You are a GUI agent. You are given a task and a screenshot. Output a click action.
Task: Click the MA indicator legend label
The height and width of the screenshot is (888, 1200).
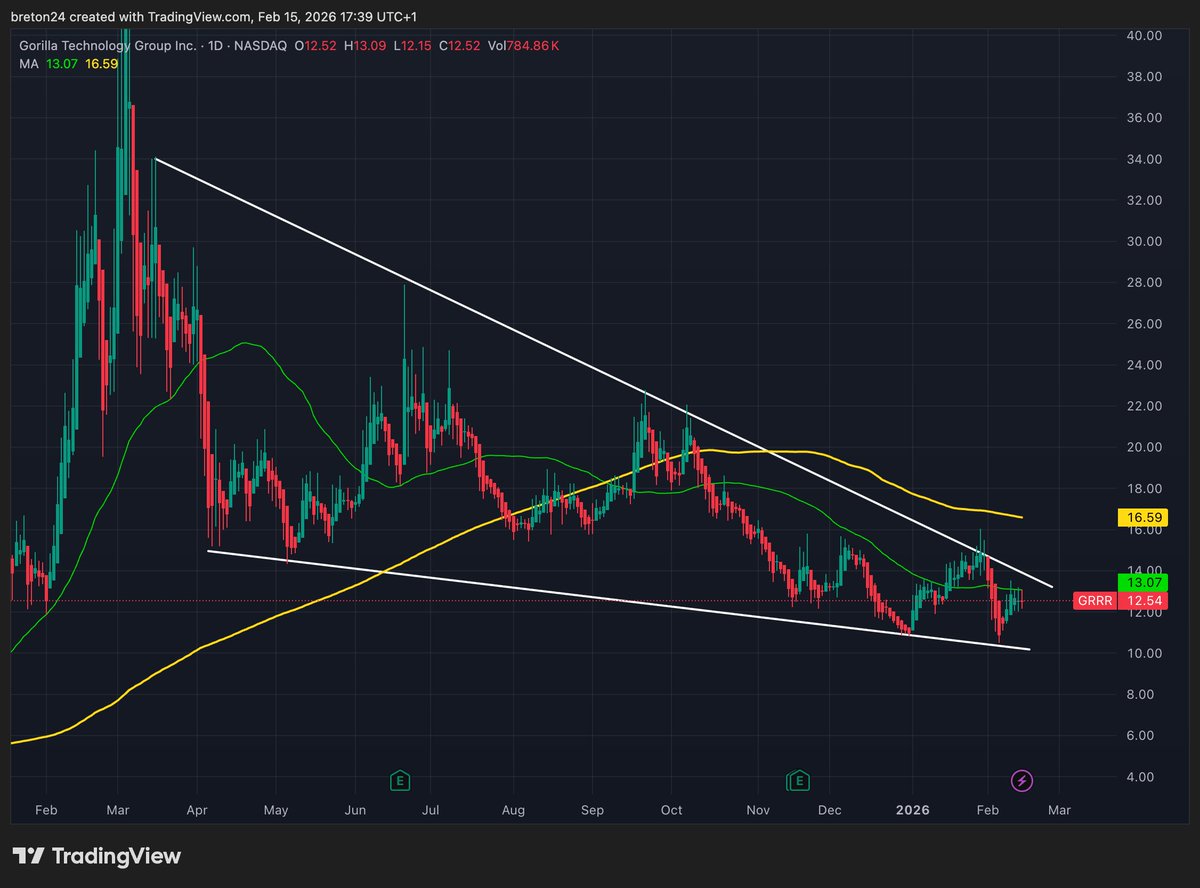pos(29,65)
